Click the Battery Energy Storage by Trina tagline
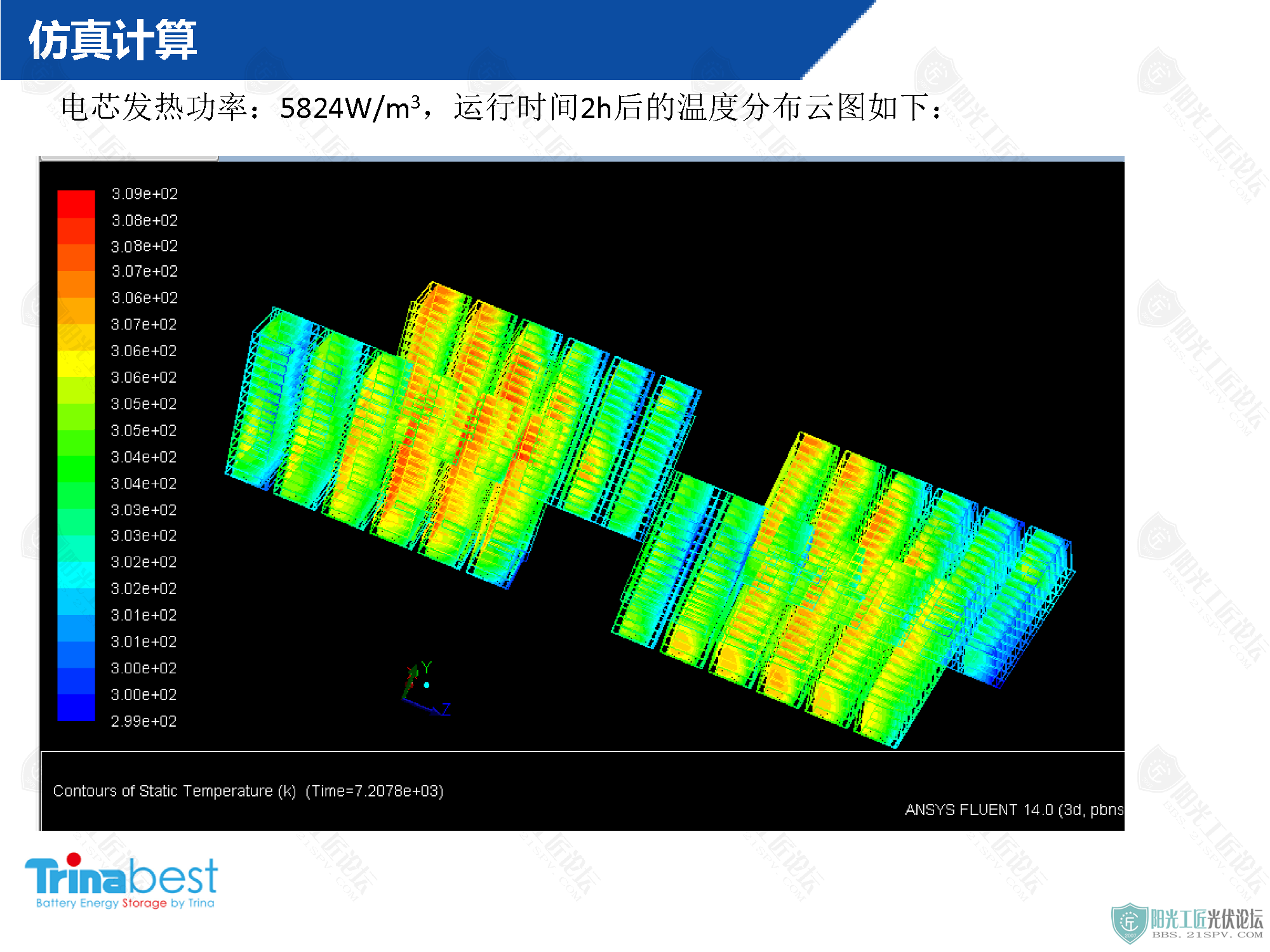 click(125, 902)
